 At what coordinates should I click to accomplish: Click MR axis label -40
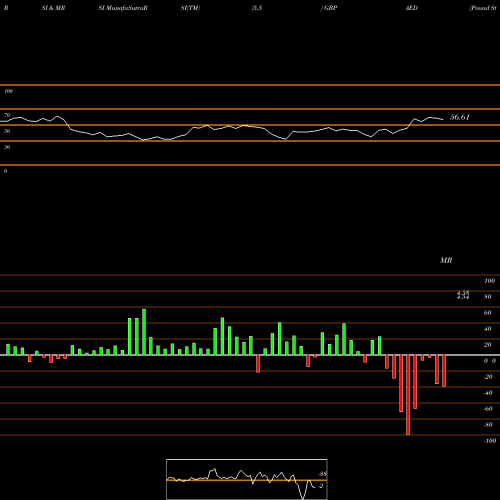point(488,393)
